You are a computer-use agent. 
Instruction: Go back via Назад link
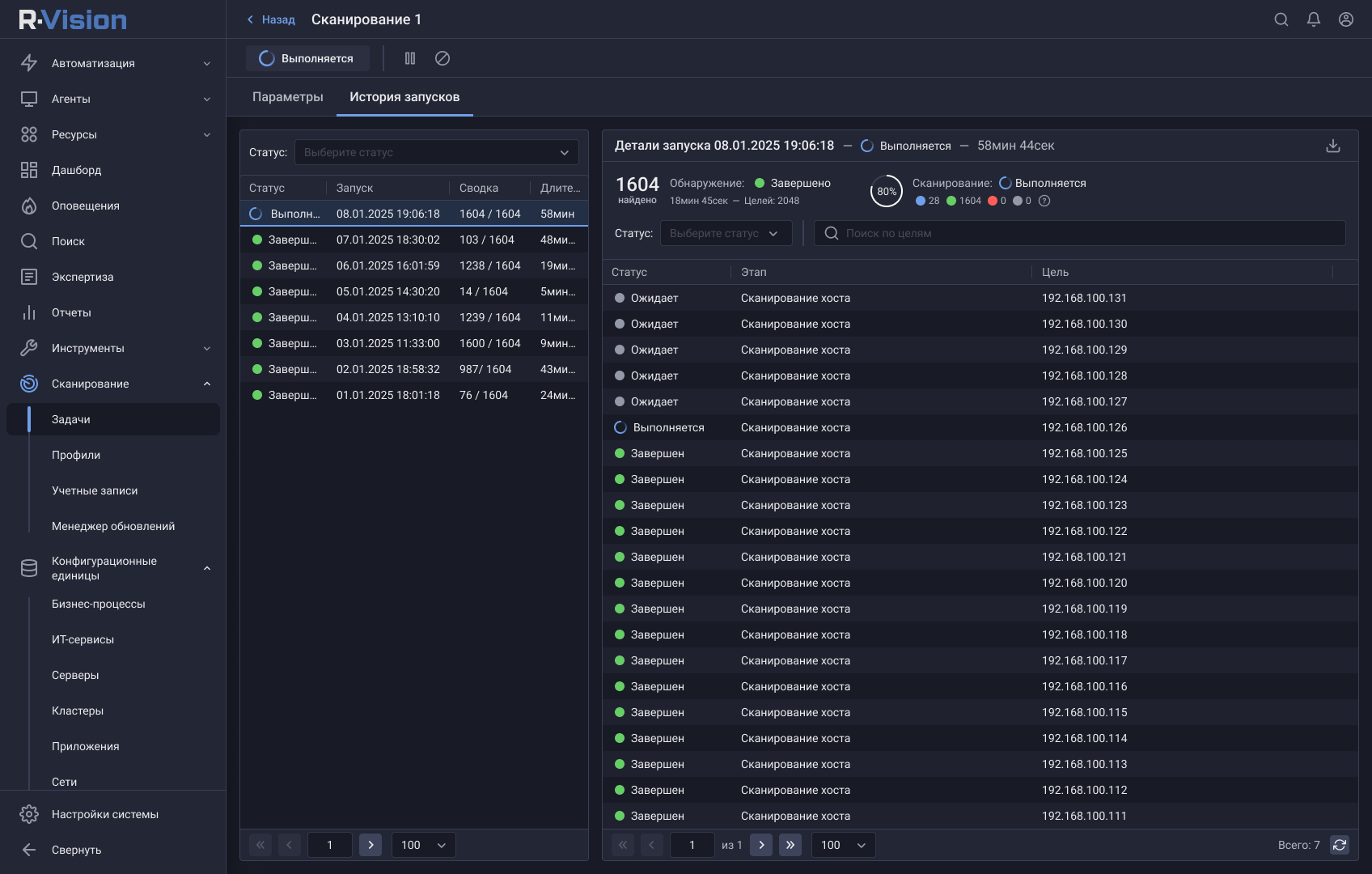tap(271, 19)
